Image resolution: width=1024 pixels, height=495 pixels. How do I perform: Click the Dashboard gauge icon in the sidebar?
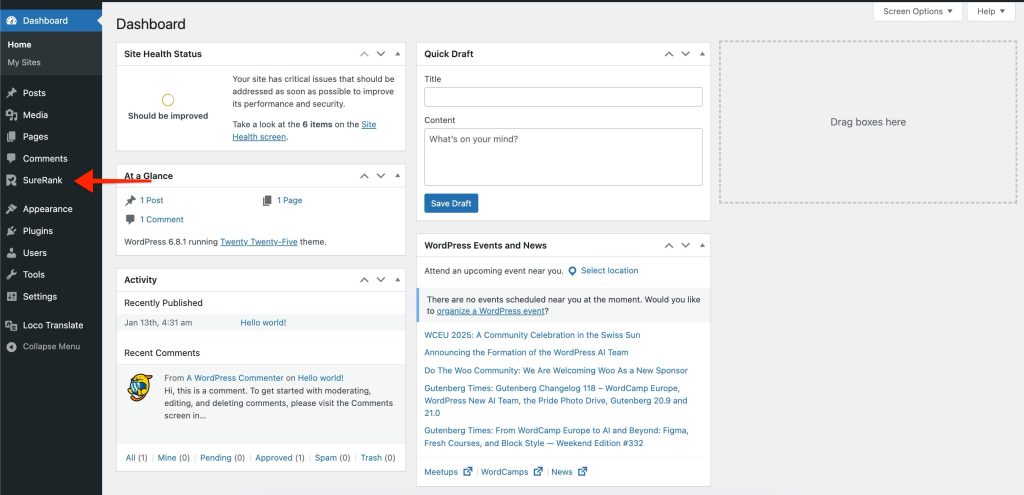coord(11,20)
